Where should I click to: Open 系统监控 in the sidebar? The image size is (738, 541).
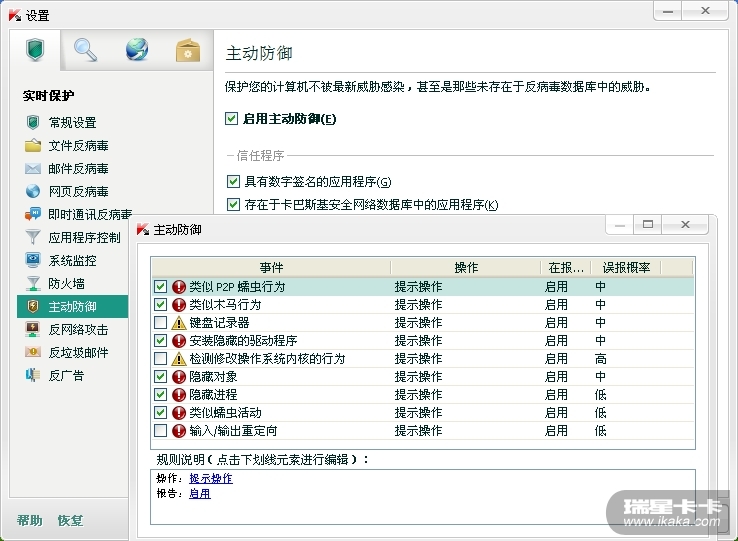click(x=72, y=260)
